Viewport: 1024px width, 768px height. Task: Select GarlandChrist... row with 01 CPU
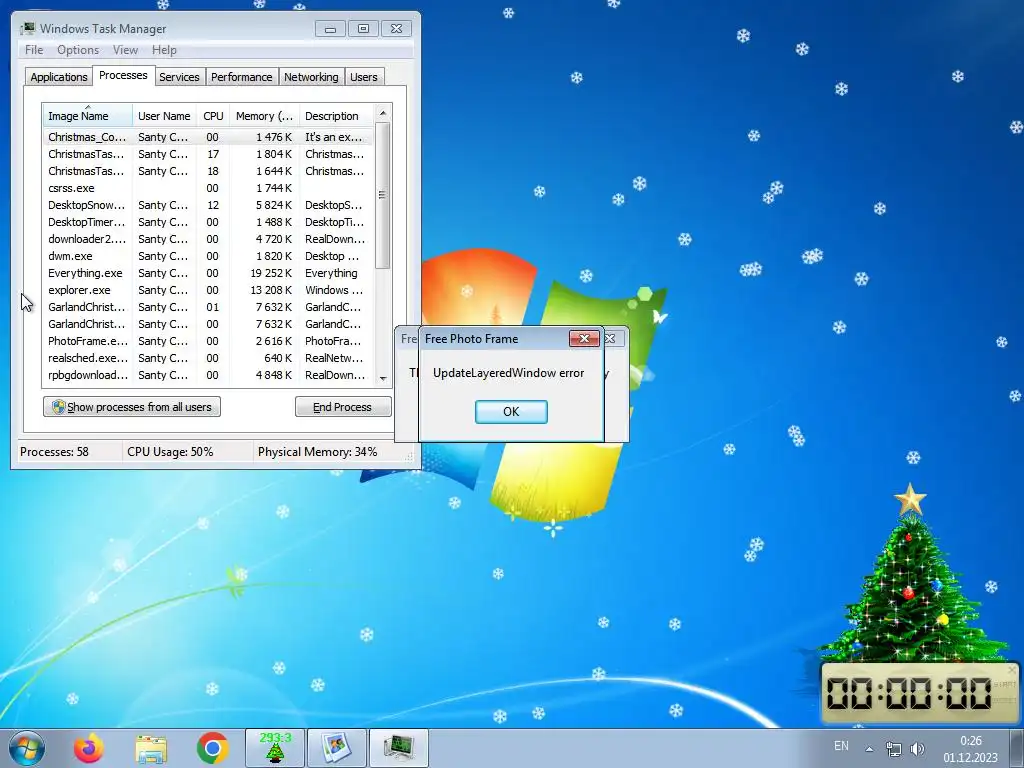click(x=208, y=307)
